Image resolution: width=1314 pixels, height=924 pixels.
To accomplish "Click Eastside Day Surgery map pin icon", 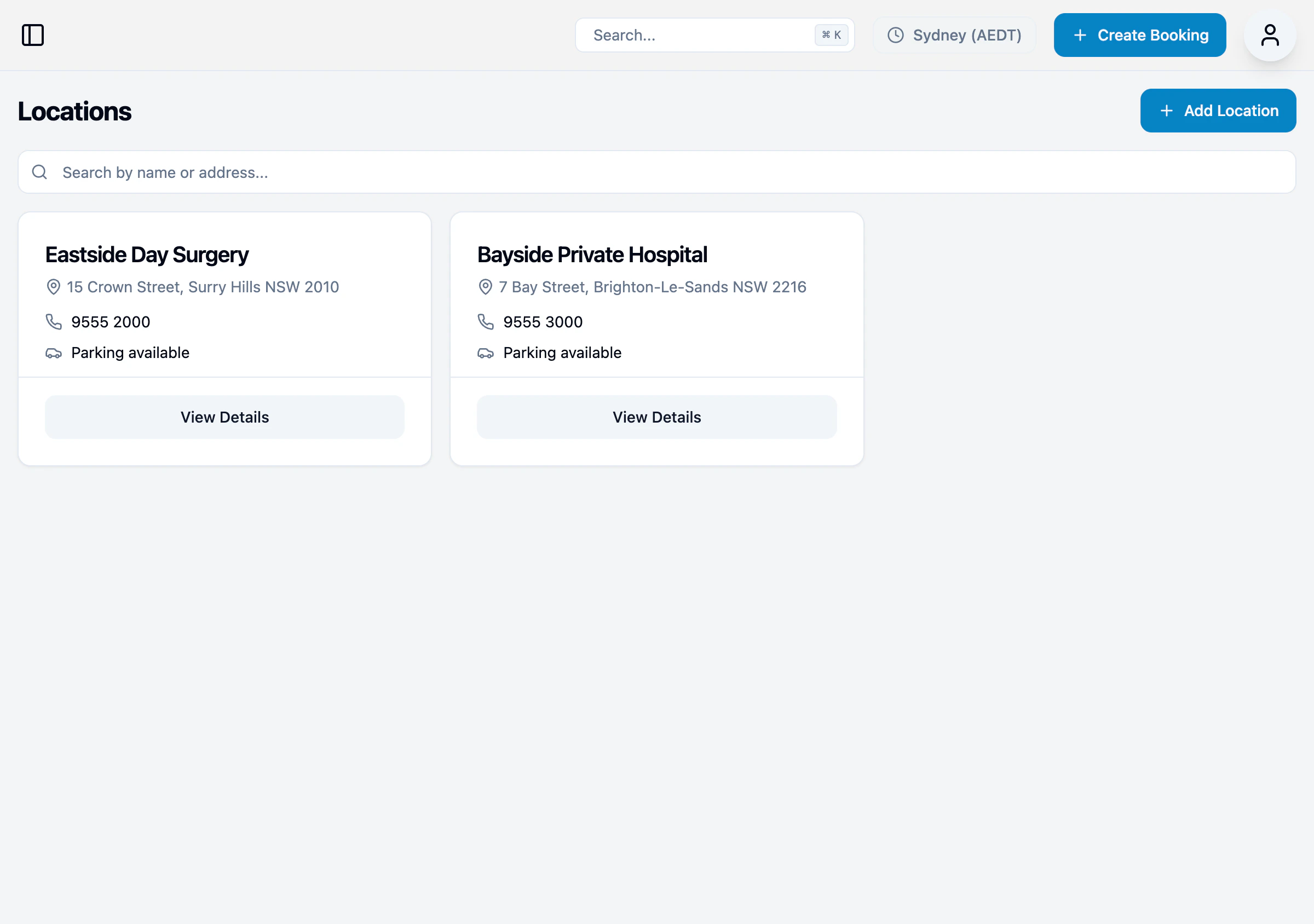I will [53, 287].
